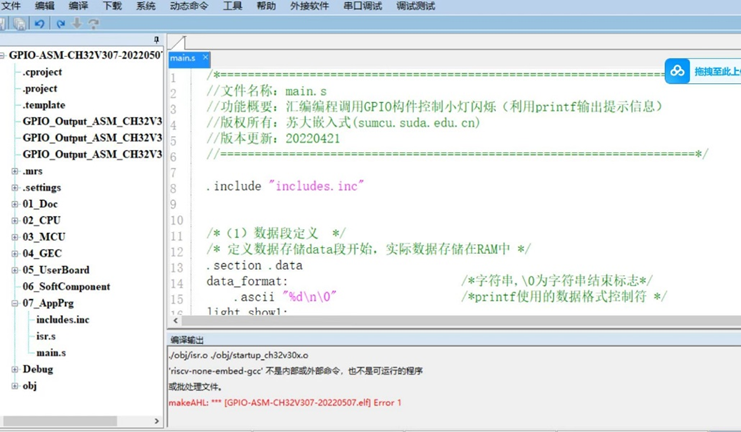Open the 动态命令 menu
The image size is (741, 432).
[x=189, y=6]
